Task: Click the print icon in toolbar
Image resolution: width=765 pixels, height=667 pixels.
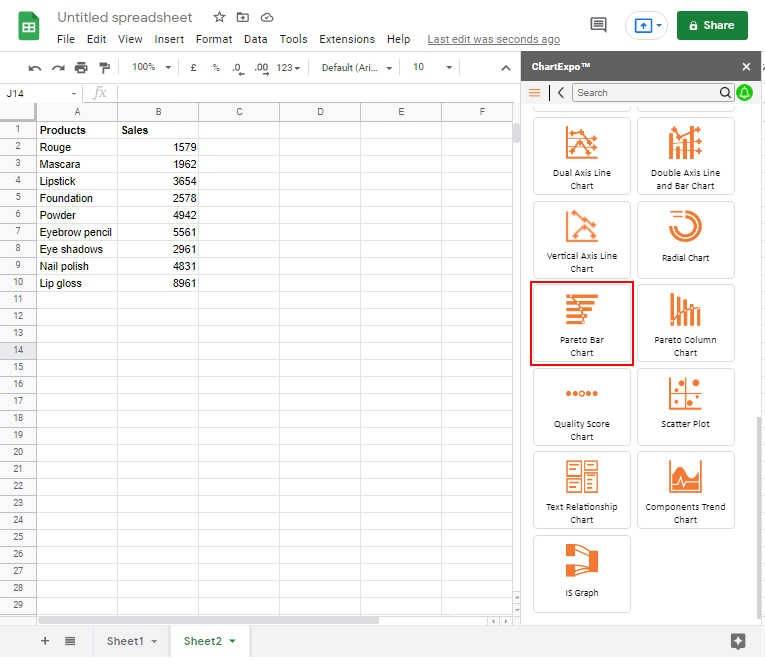Action: pyautogui.click(x=81, y=67)
